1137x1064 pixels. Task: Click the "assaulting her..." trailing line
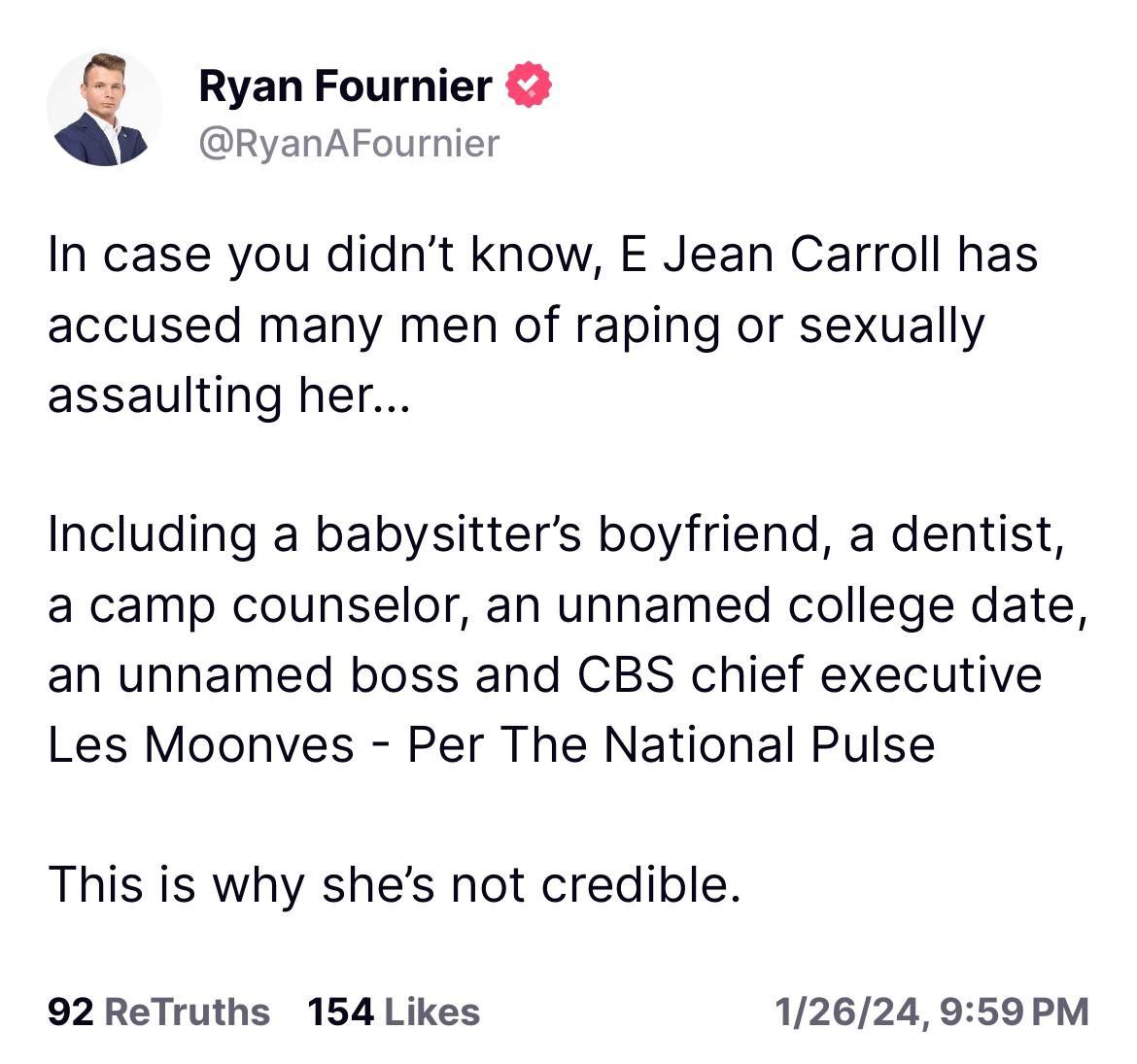(229, 396)
